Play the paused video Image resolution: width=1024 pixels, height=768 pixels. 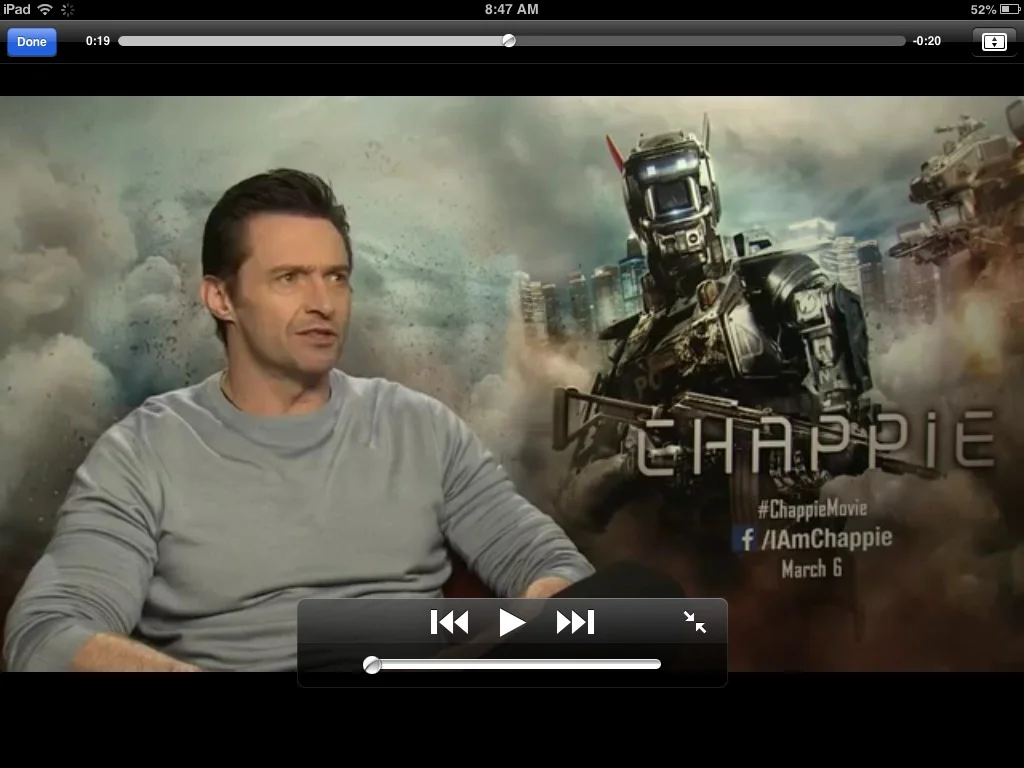(x=512, y=622)
